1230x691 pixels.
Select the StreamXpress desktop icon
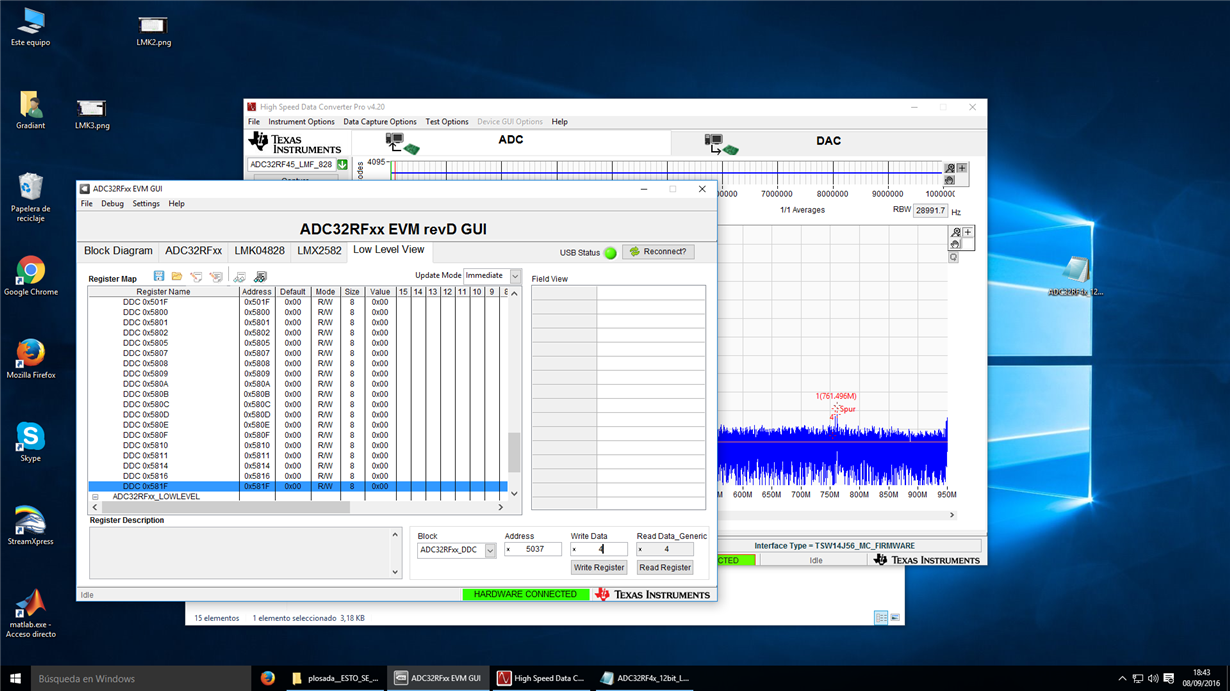tap(31, 526)
